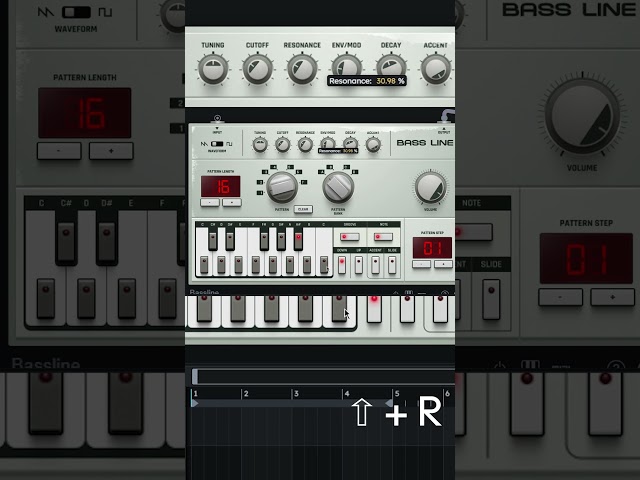The height and width of the screenshot is (480, 640).
Task: Click the low C white key in center panel
Action: coord(204,265)
